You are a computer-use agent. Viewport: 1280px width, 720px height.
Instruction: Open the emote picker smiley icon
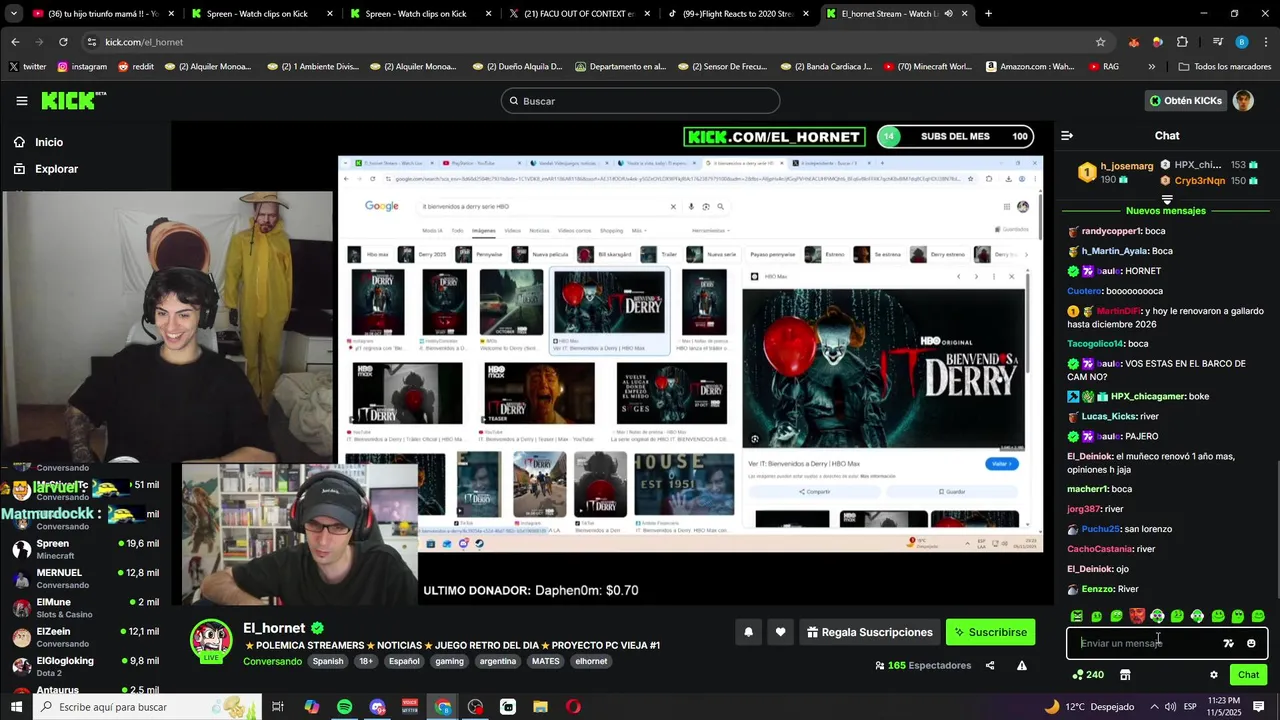pyautogui.click(x=1251, y=643)
